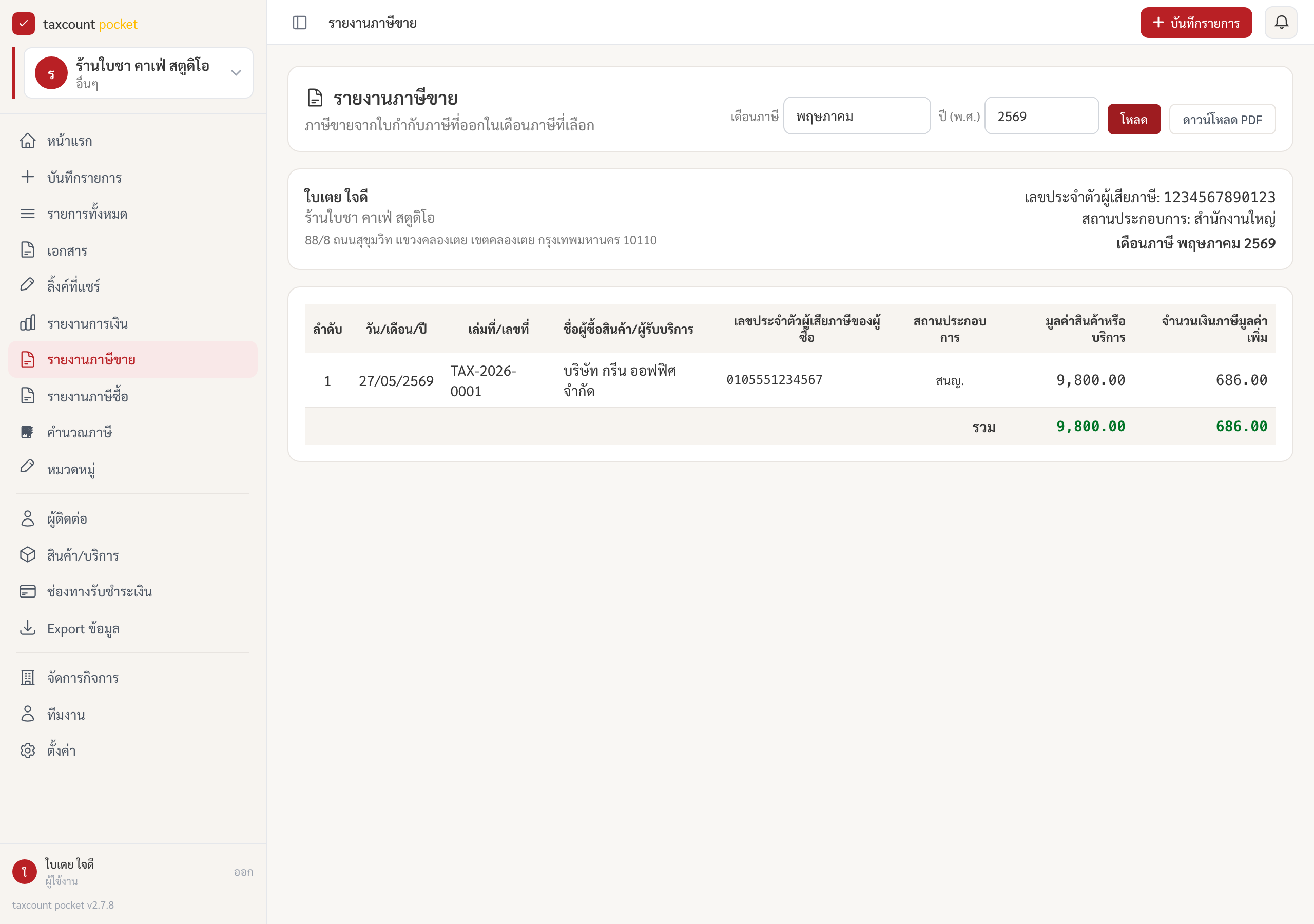1314x924 pixels.
Task: Click tax ID 0105551234567 cell
Action: [775, 380]
